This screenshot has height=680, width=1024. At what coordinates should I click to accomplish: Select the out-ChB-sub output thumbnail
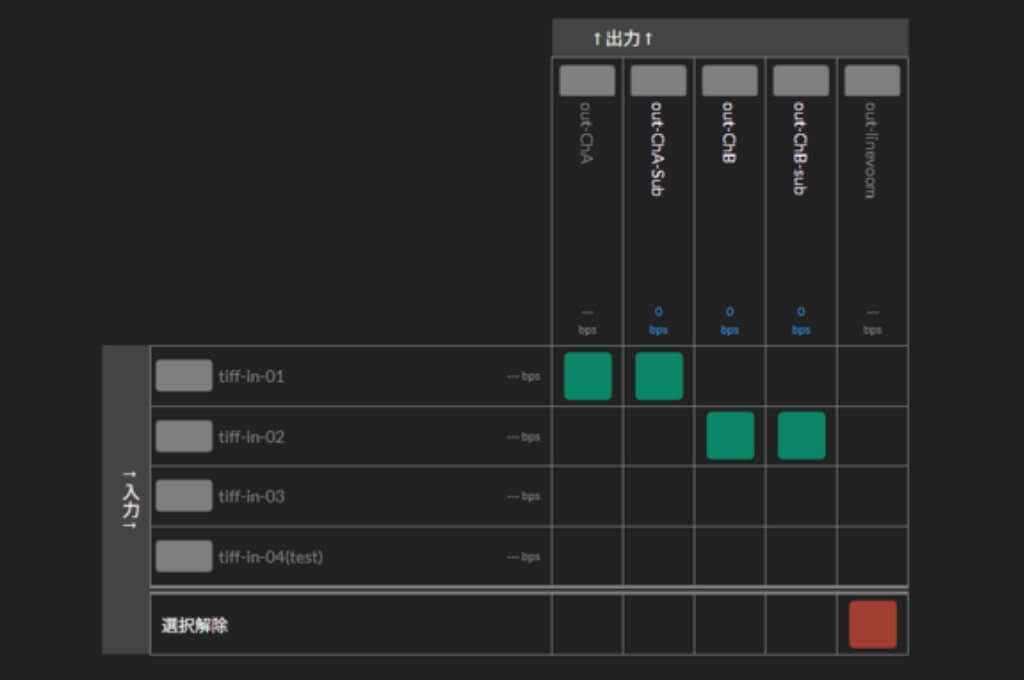click(800, 81)
